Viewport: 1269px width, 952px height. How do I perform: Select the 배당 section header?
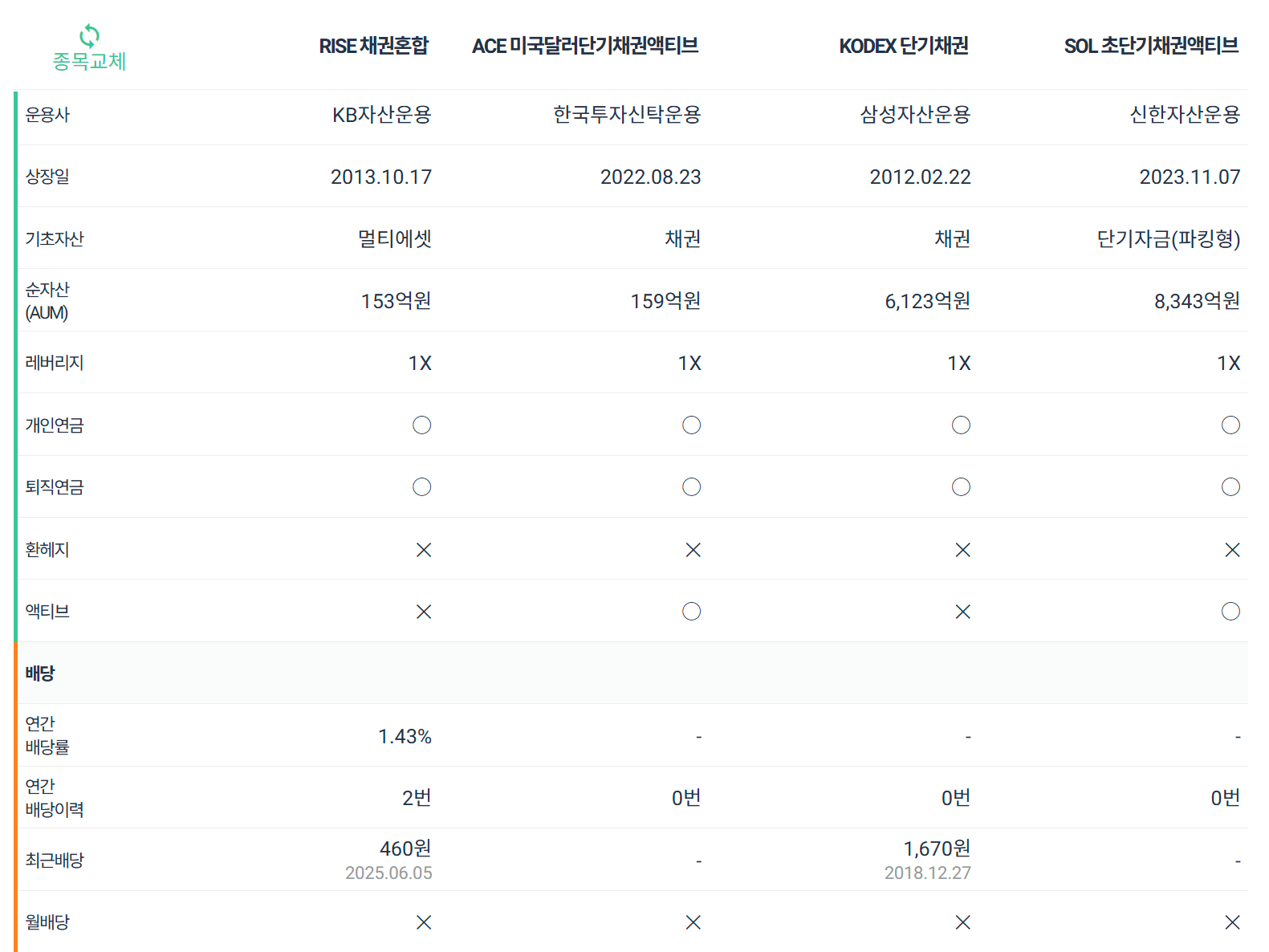click(x=40, y=673)
